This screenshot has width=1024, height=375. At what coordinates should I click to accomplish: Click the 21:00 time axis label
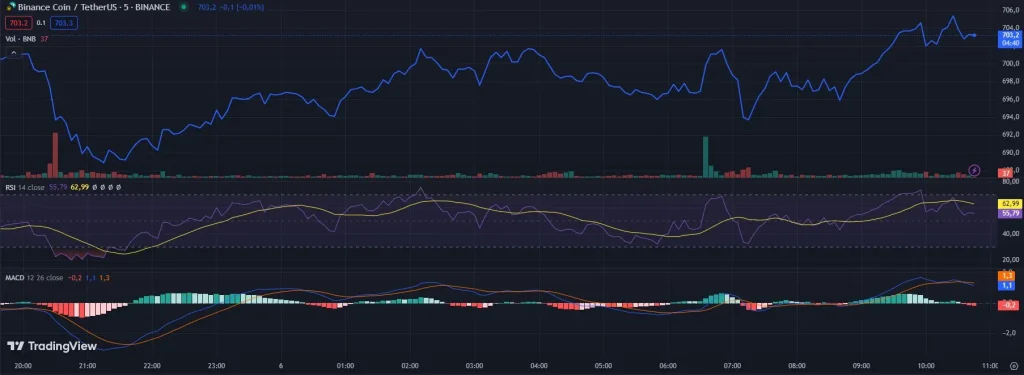click(88, 366)
